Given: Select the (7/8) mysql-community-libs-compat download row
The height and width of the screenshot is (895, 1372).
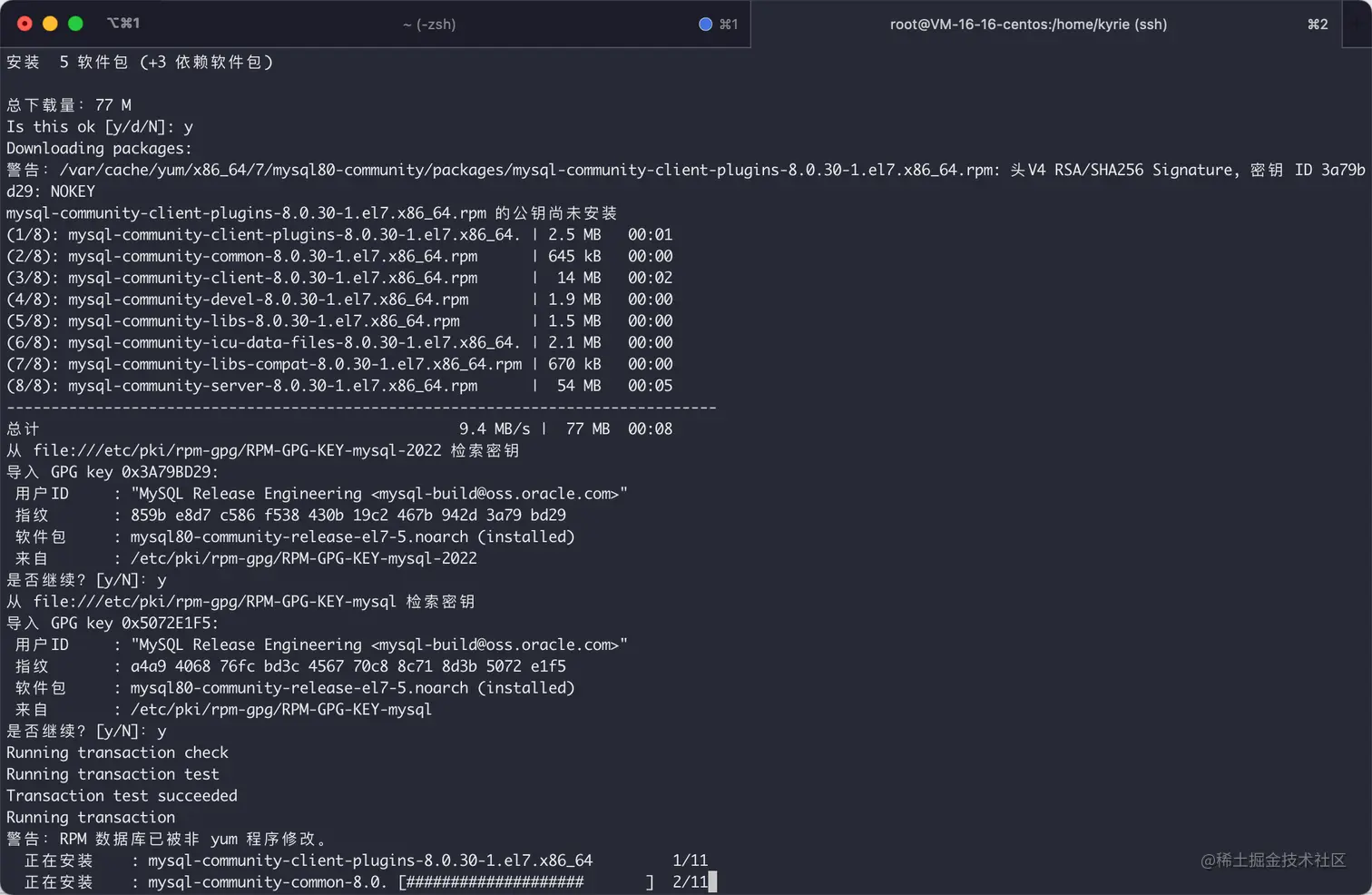Looking at the screenshot, I should [x=339, y=364].
